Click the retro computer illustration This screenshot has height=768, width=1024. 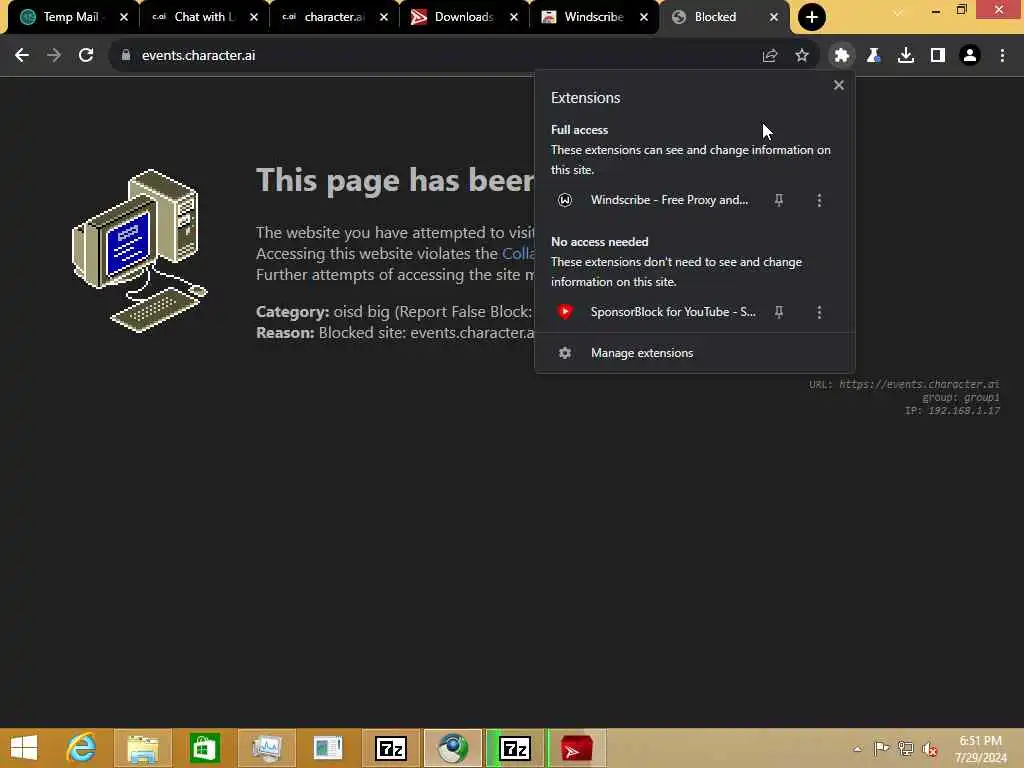[x=140, y=251]
